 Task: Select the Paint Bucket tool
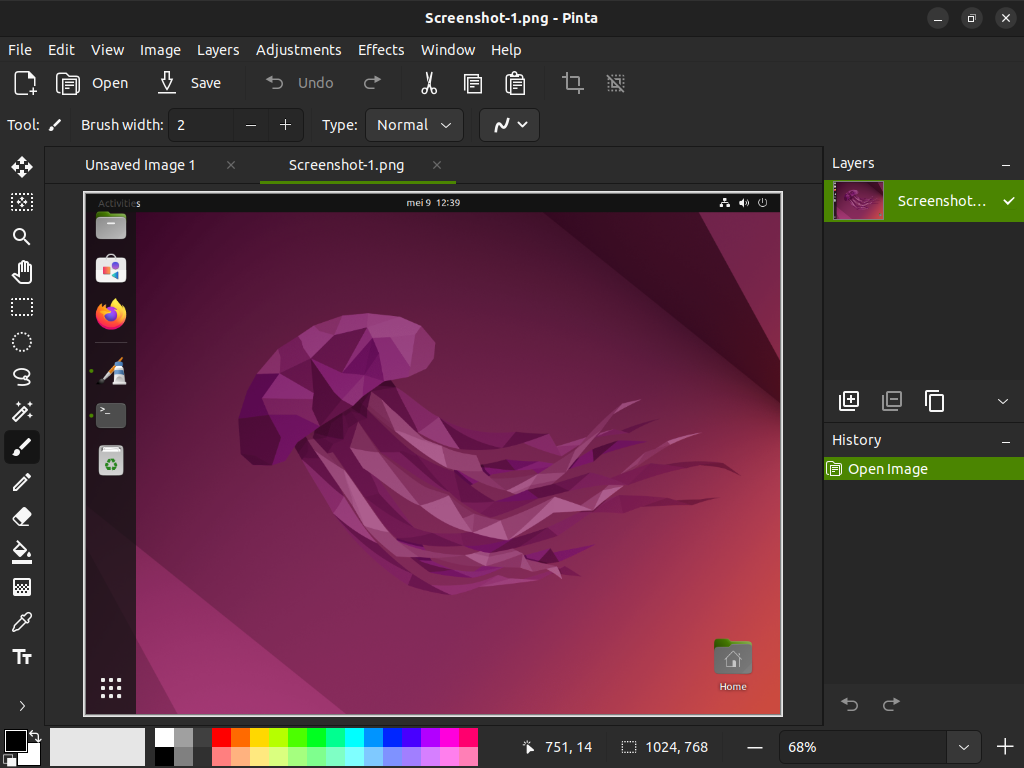22,552
